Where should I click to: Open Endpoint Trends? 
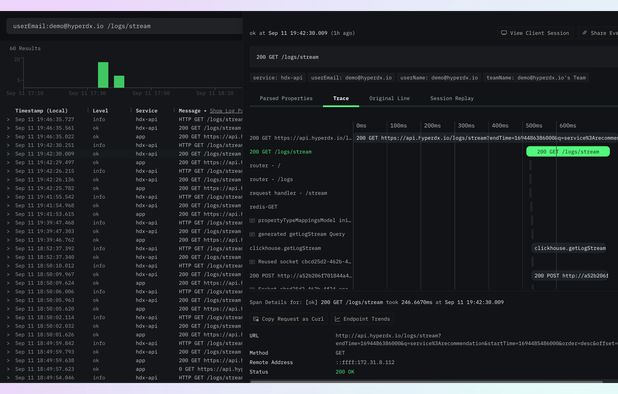pos(362,319)
